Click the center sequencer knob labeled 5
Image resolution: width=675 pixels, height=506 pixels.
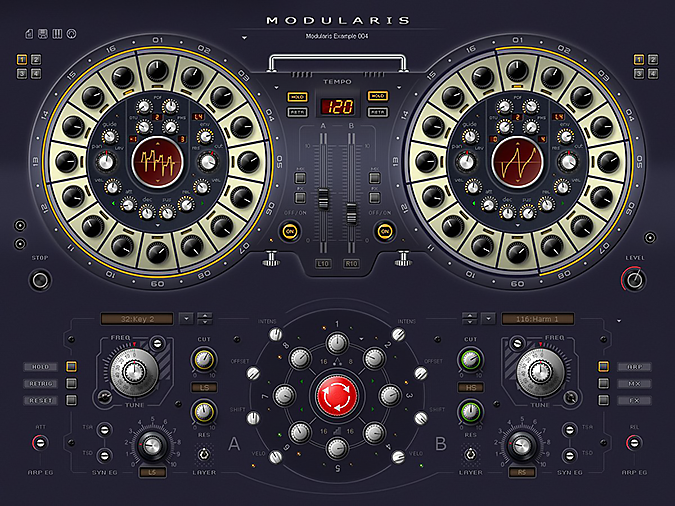pyautogui.click(x=337, y=449)
